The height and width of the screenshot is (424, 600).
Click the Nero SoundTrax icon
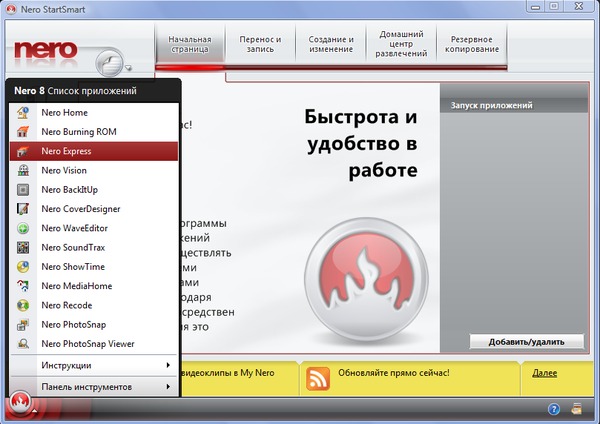(x=23, y=247)
